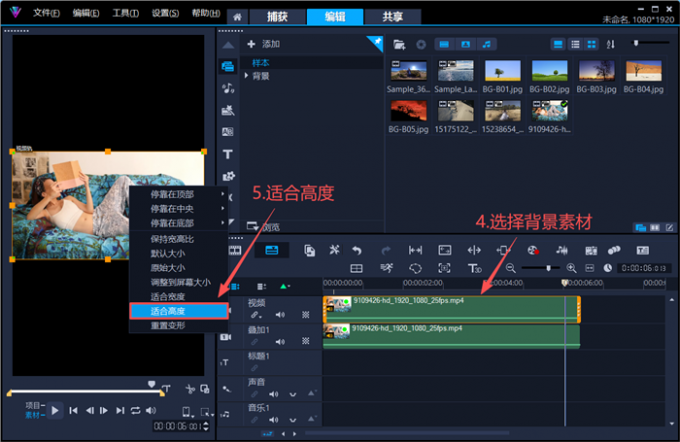Open the 工具 menu

click(125, 13)
